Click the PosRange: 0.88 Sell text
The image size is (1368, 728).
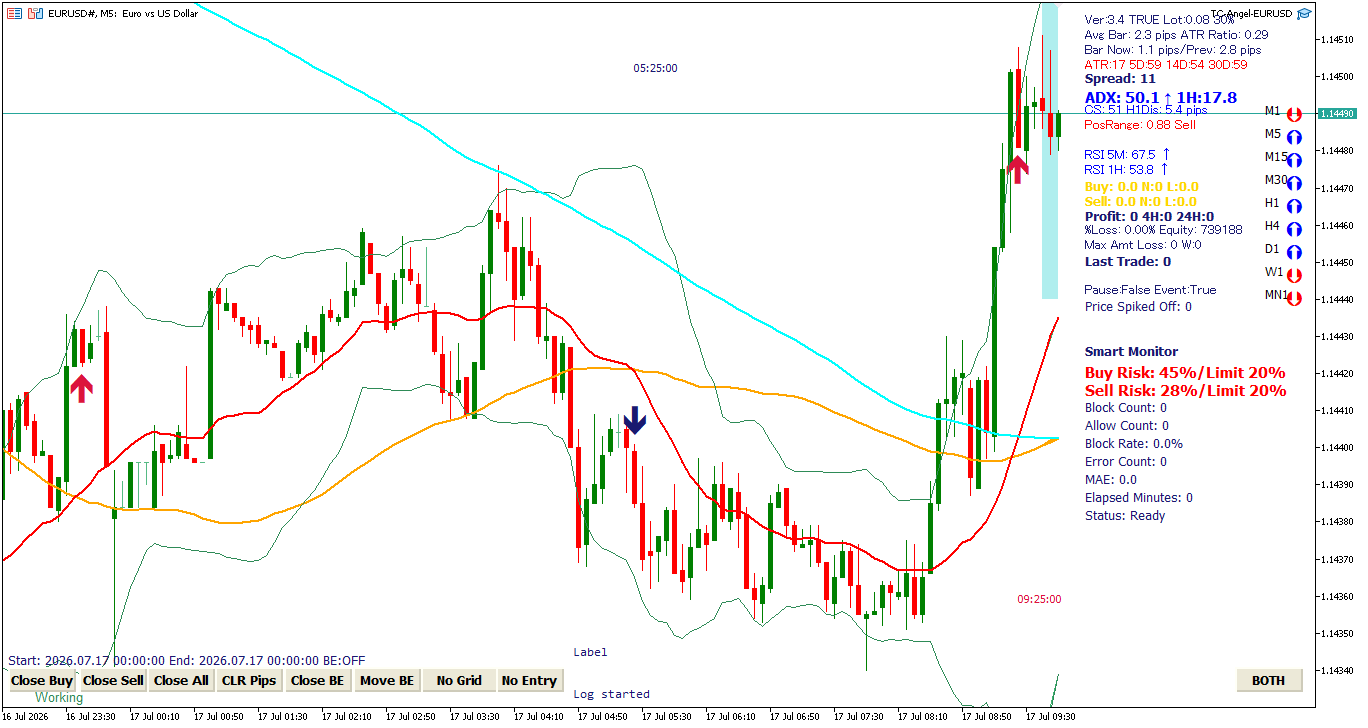coord(1140,125)
